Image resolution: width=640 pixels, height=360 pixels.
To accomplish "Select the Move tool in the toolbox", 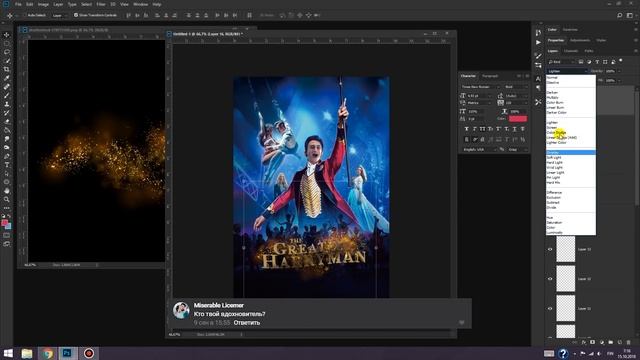I will pos(7,35).
